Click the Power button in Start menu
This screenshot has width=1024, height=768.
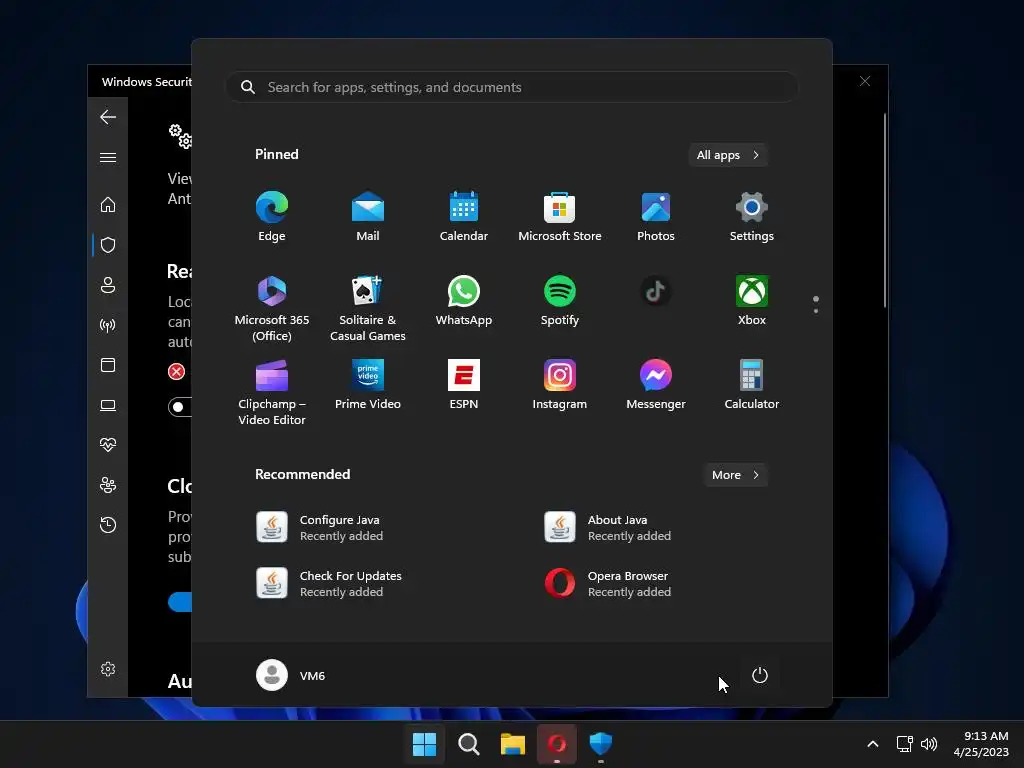[760, 675]
